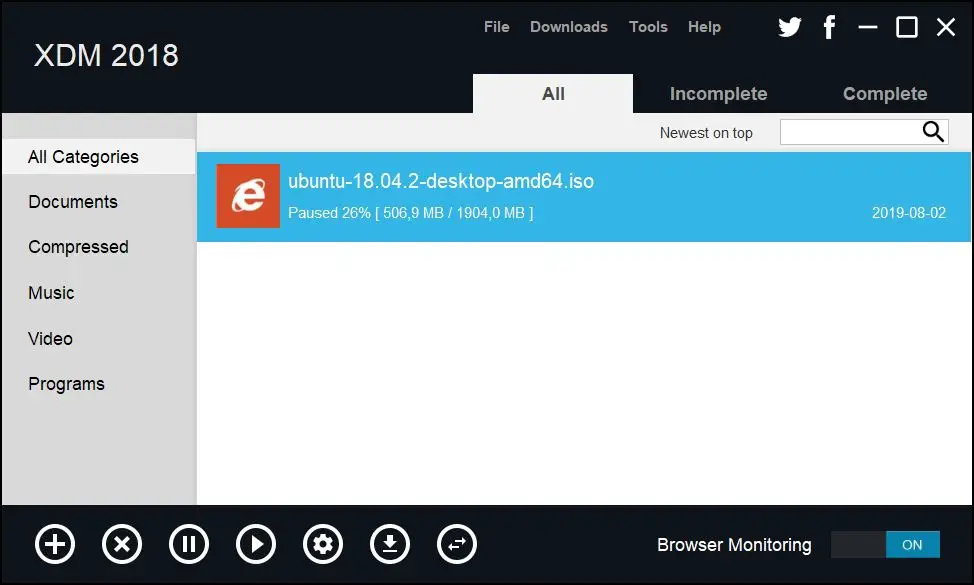This screenshot has width=974, height=585.
Task: Select ubuntu-18.04.2-desktop-amd64.iso download filename
Action: point(441,181)
